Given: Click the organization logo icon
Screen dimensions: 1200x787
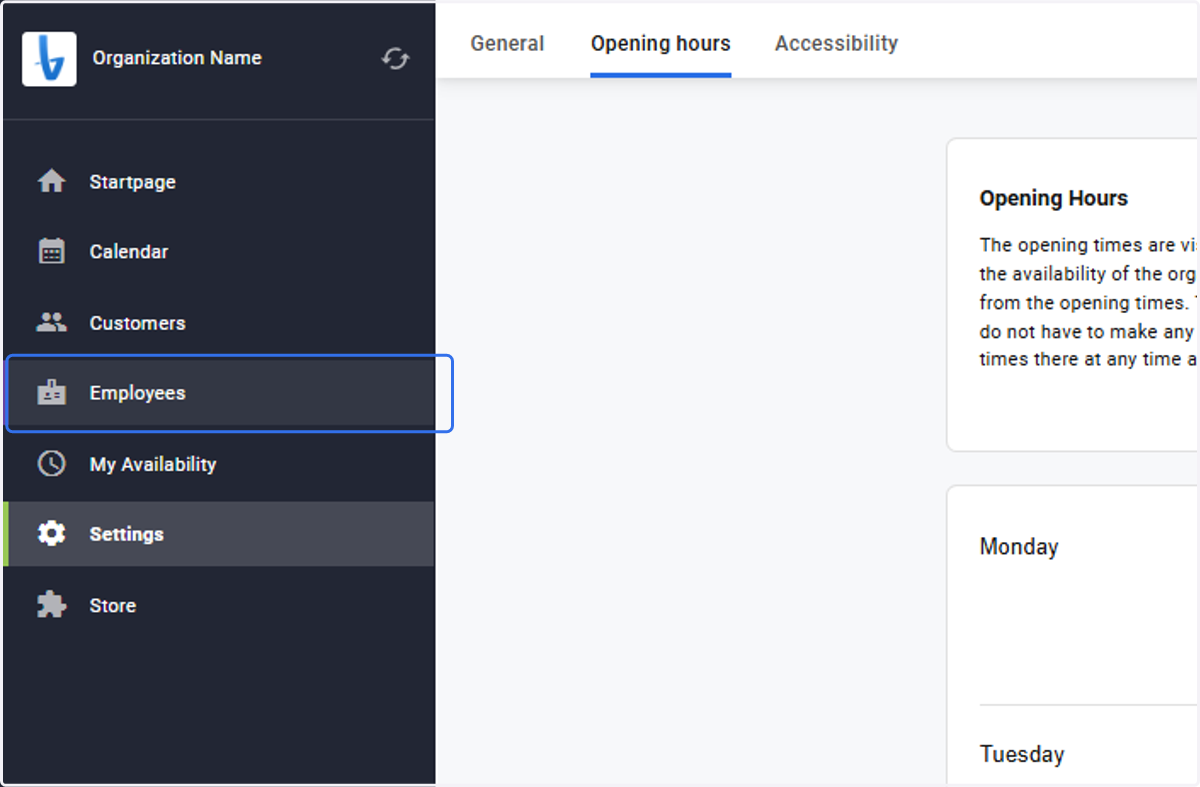Looking at the screenshot, I should (49, 59).
